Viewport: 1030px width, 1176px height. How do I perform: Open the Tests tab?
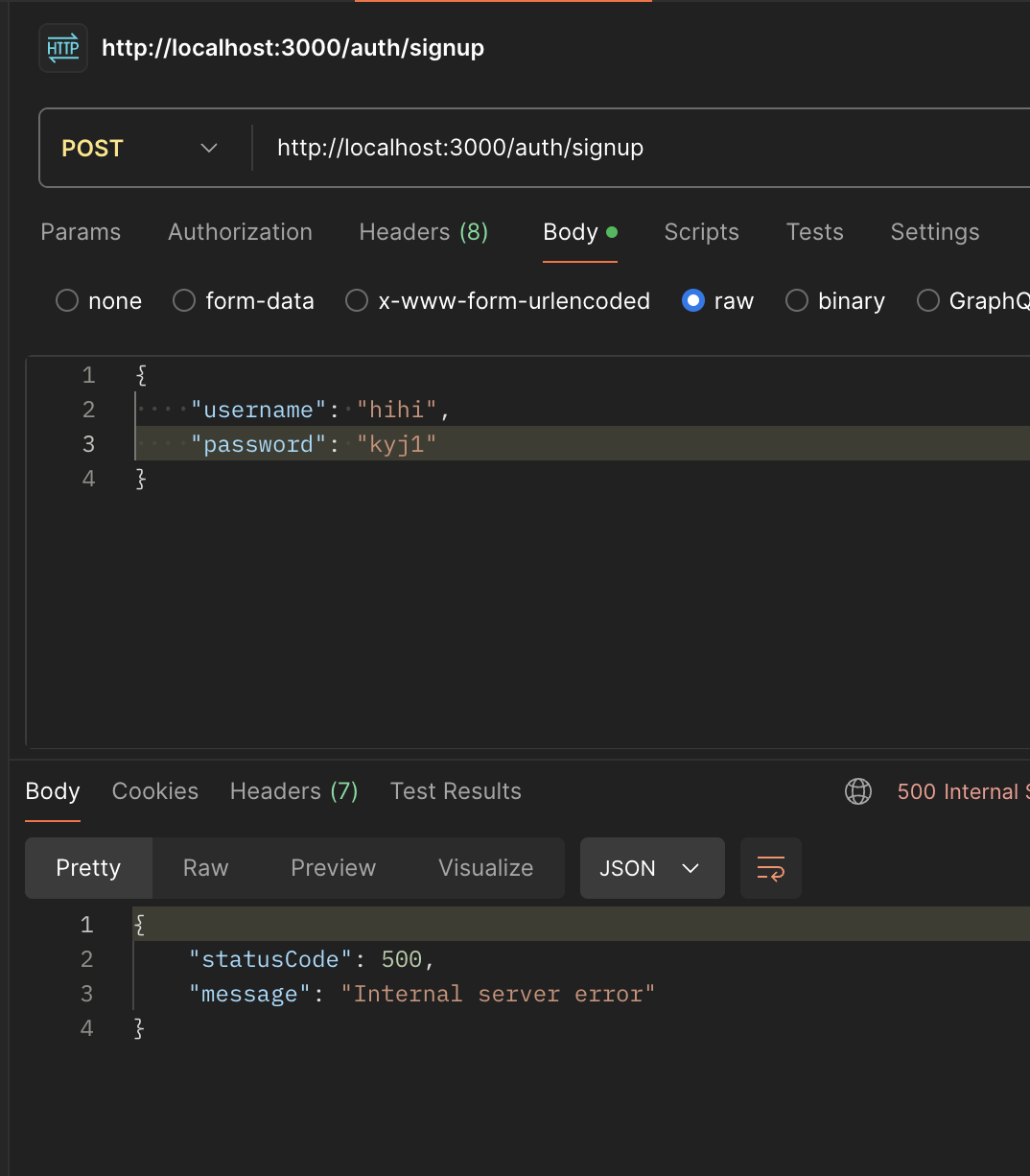[x=815, y=232]
